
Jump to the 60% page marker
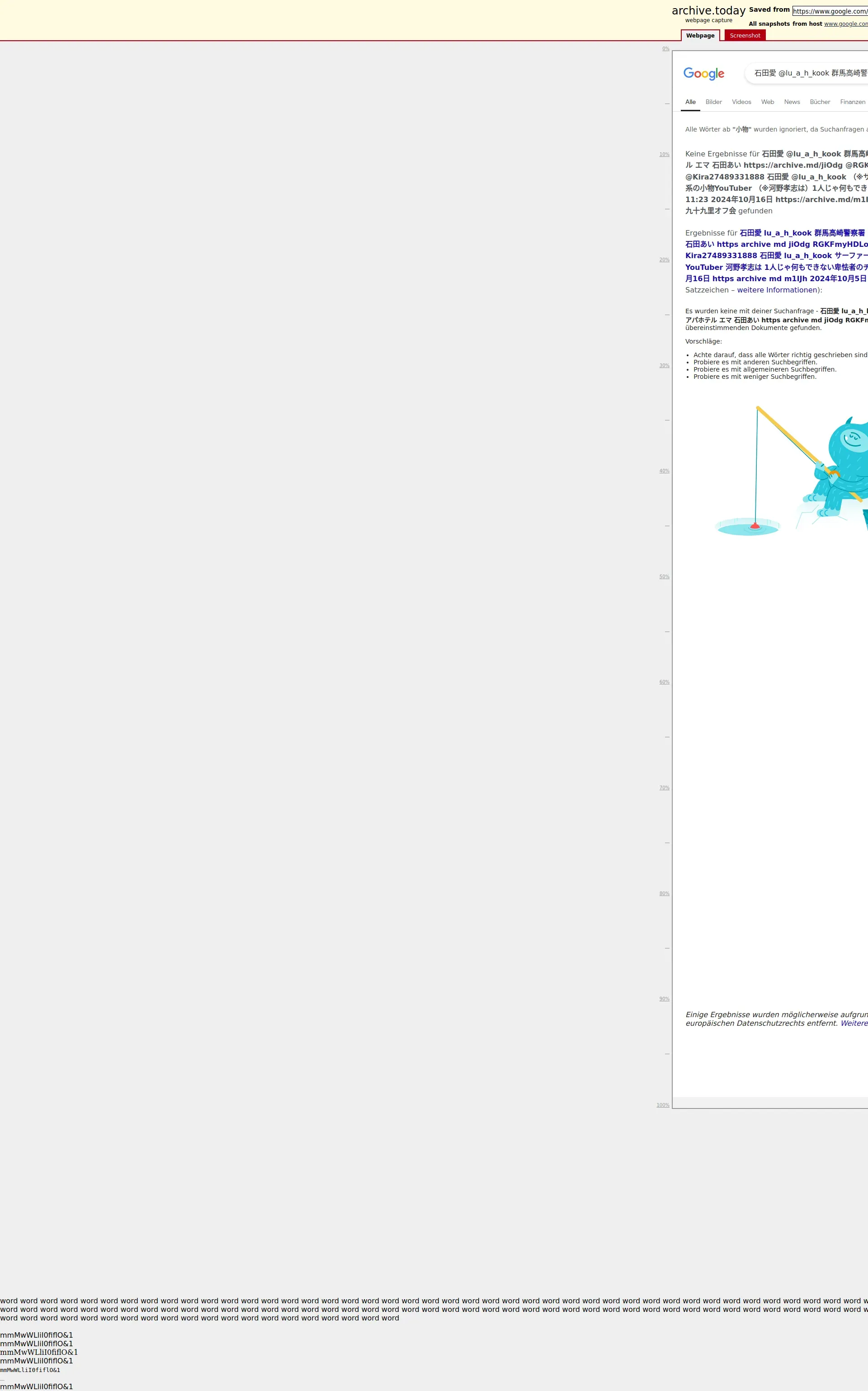tap(664, 683)
